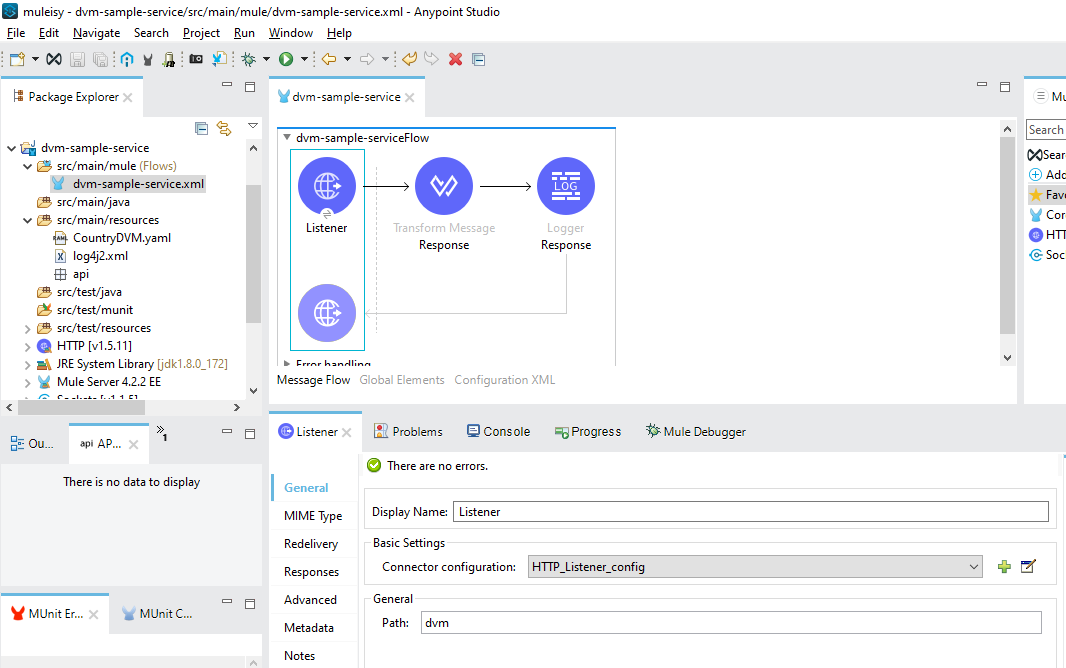Screen dimensions: 1066x668
Task: Select log4j2.xml file
Action: (100, 256)
